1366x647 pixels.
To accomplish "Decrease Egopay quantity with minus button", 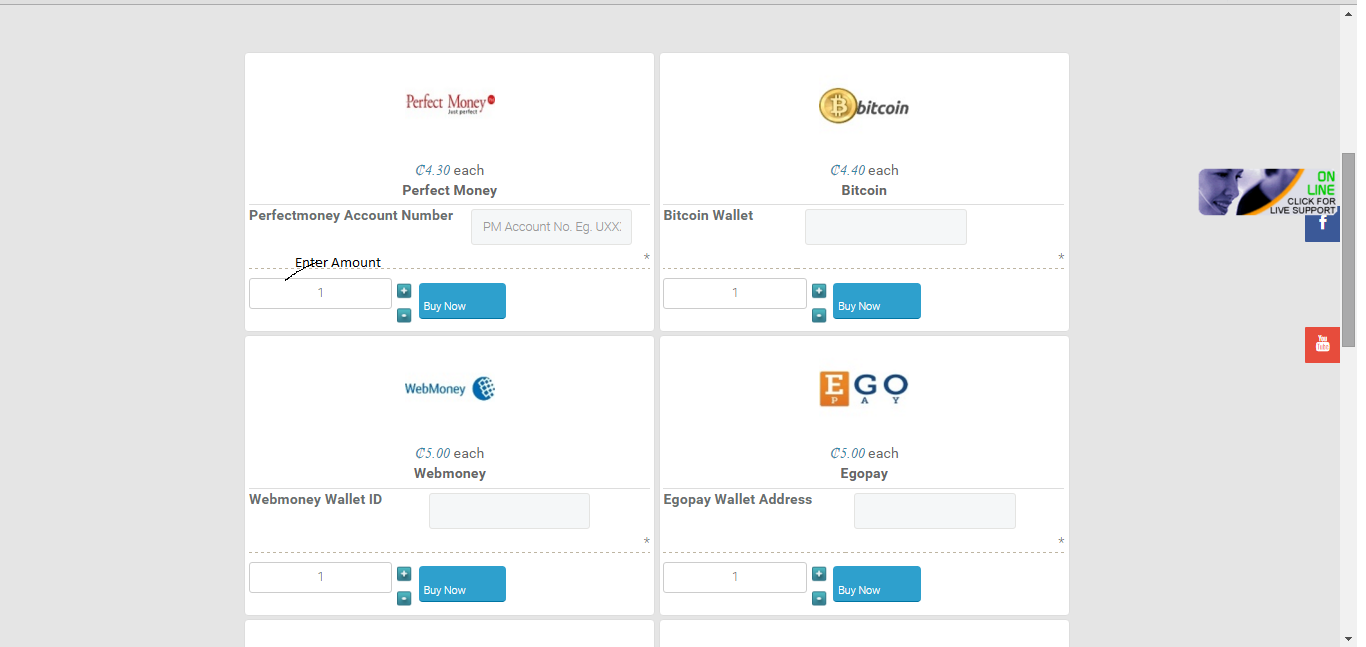I will 819,598.
